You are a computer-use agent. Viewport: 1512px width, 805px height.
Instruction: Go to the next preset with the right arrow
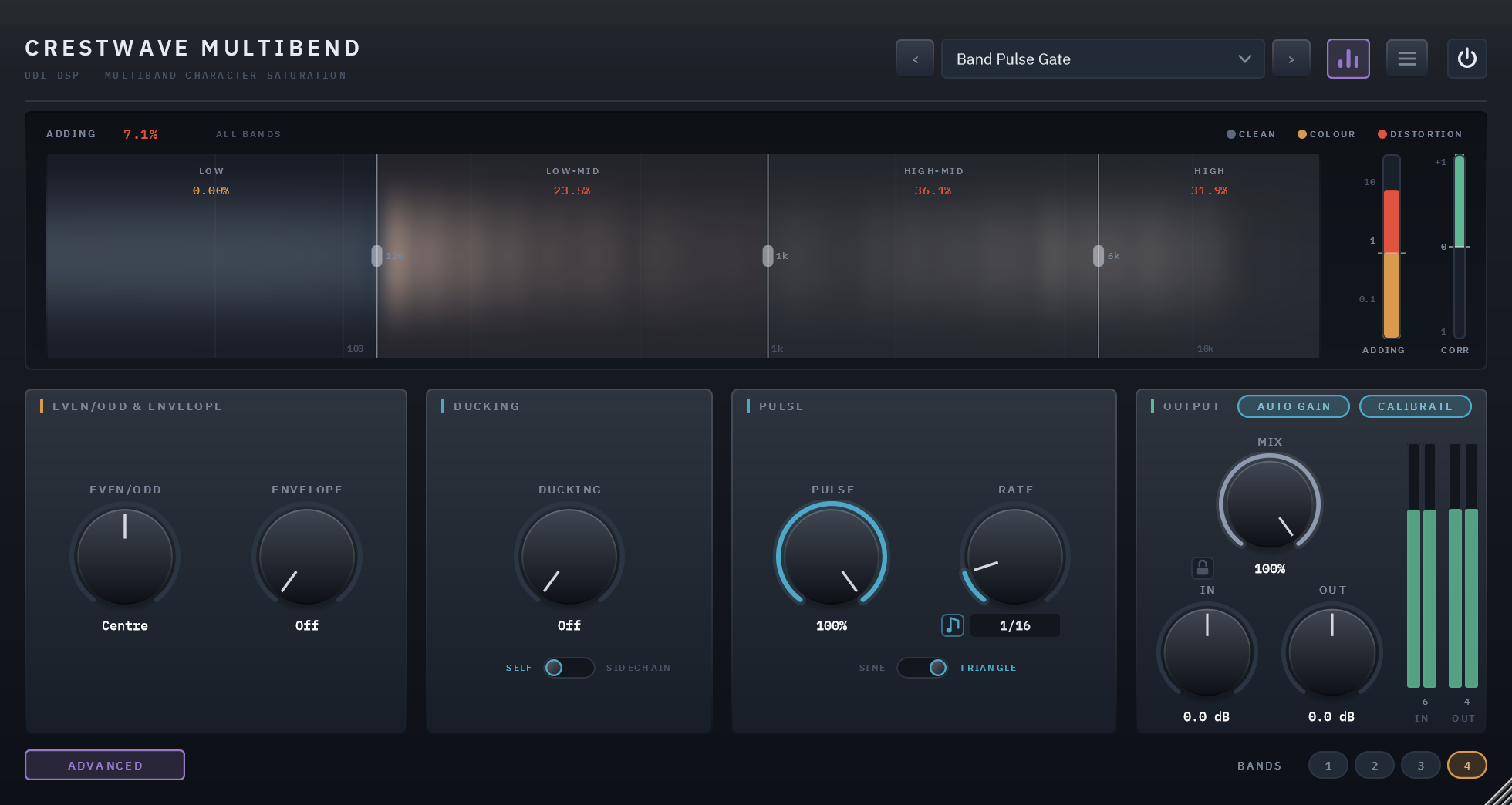pos(1291,59)
